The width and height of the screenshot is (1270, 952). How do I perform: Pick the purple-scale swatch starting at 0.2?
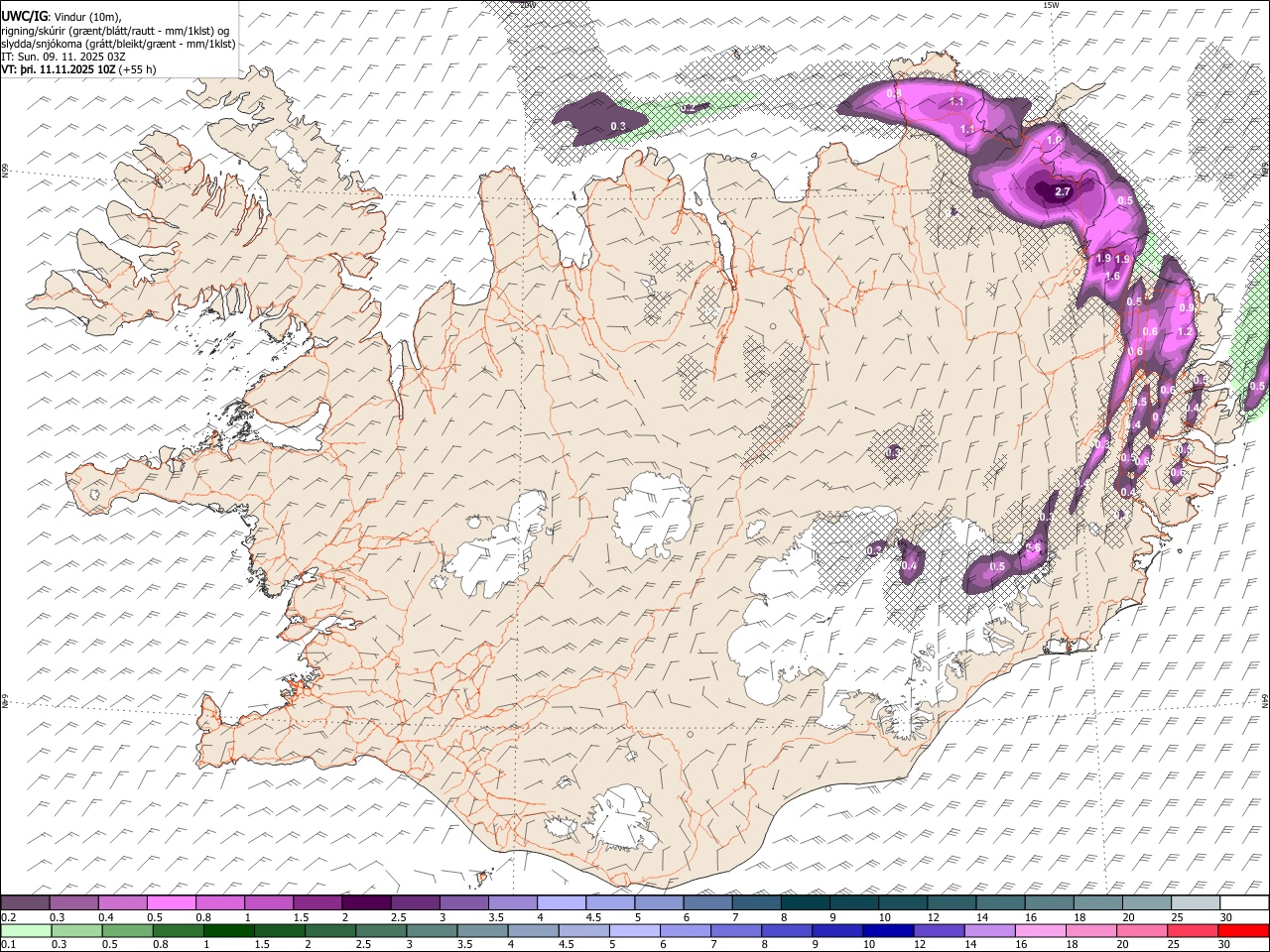point(25,902)
